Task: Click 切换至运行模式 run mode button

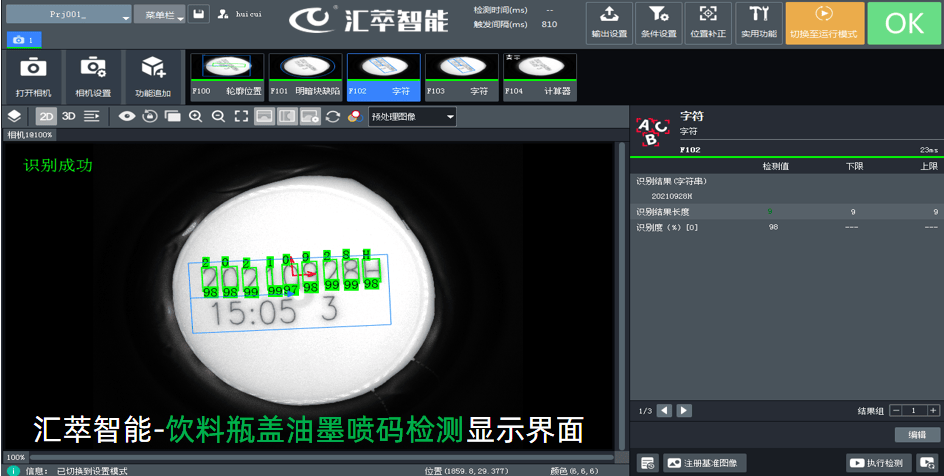Action: [824, 22]
